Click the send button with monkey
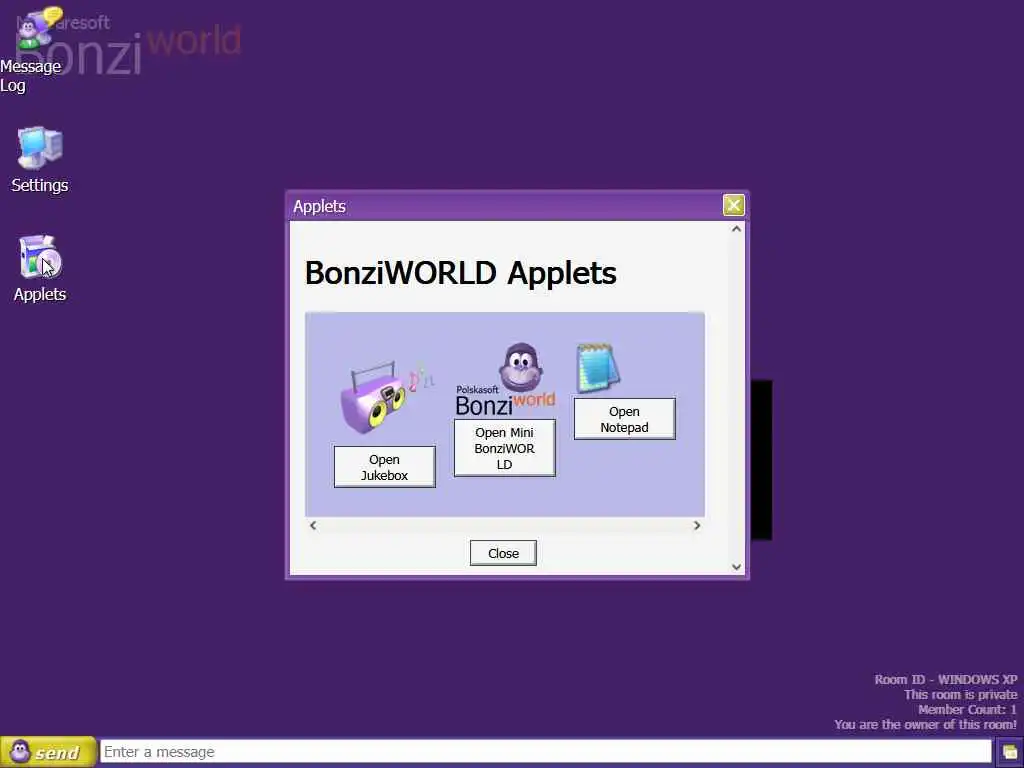Image resolution: width=1024 pixels, height=768 pixels. (48, 752)
